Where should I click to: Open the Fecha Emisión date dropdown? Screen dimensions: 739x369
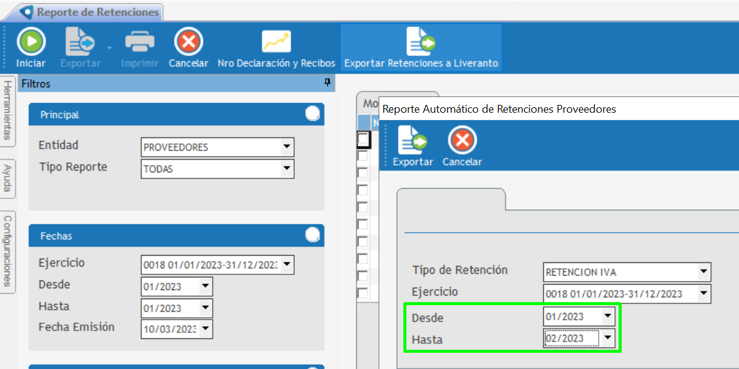205,329
